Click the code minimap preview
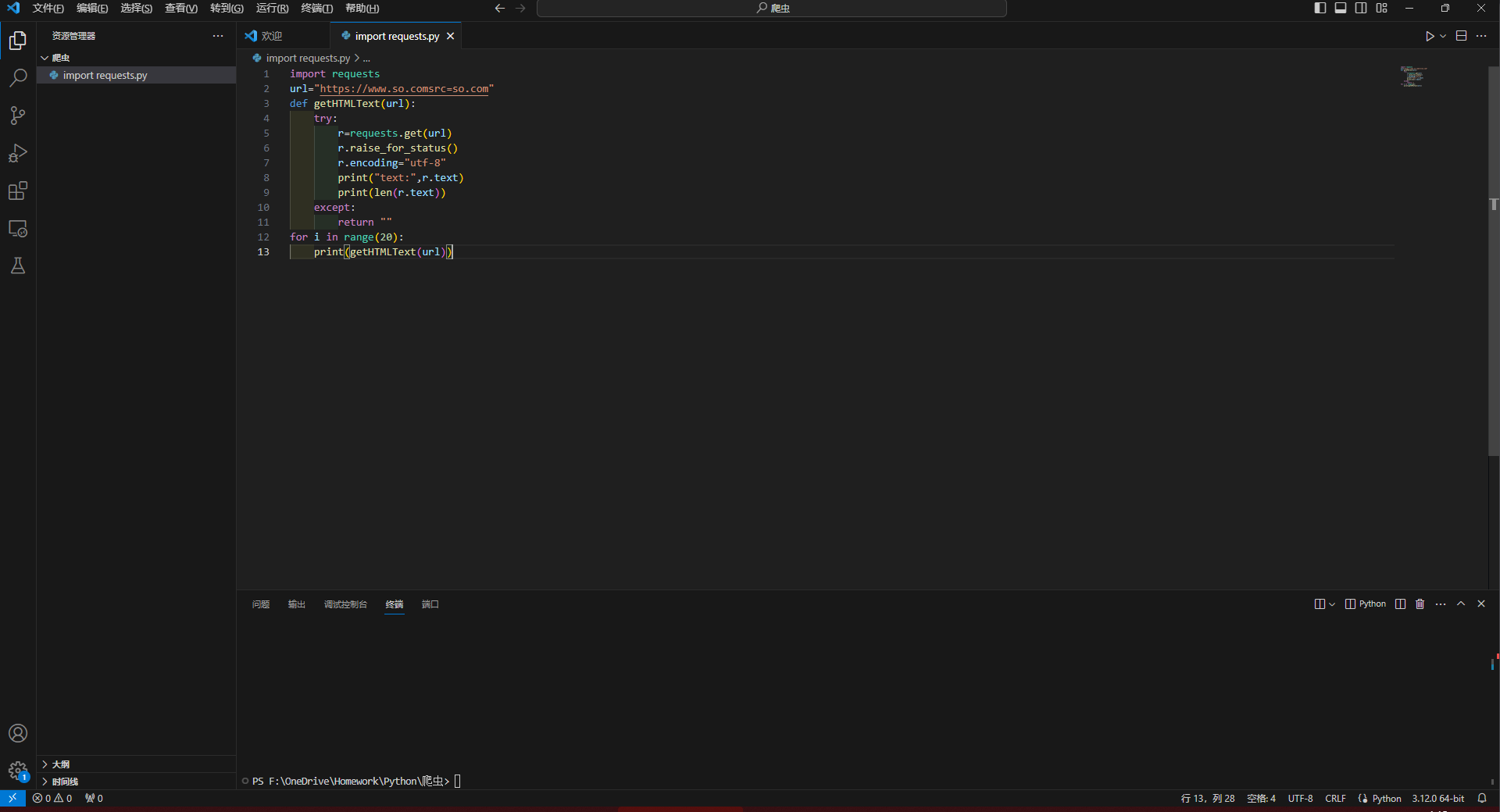 (x=1413, y=77)
